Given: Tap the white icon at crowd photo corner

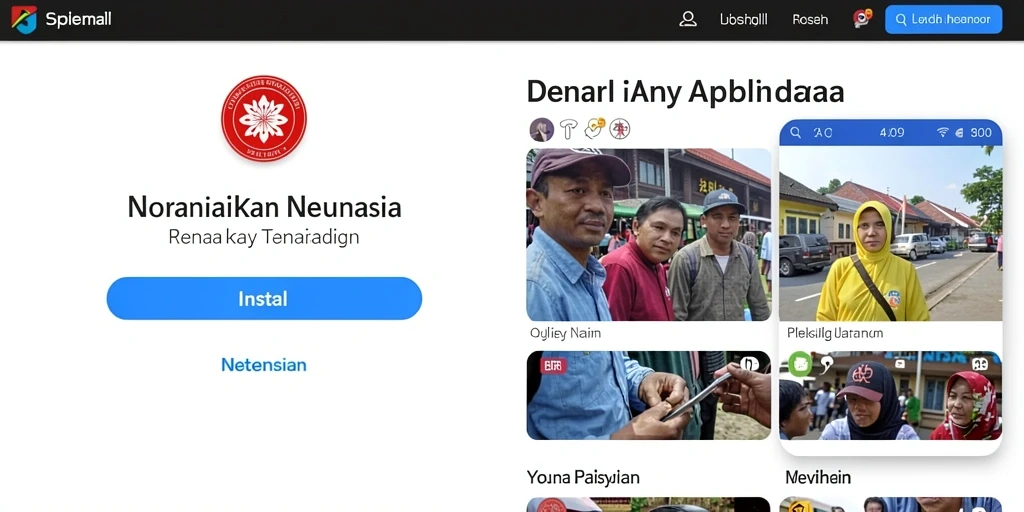Looking at the screenshot, I should 980,364.
